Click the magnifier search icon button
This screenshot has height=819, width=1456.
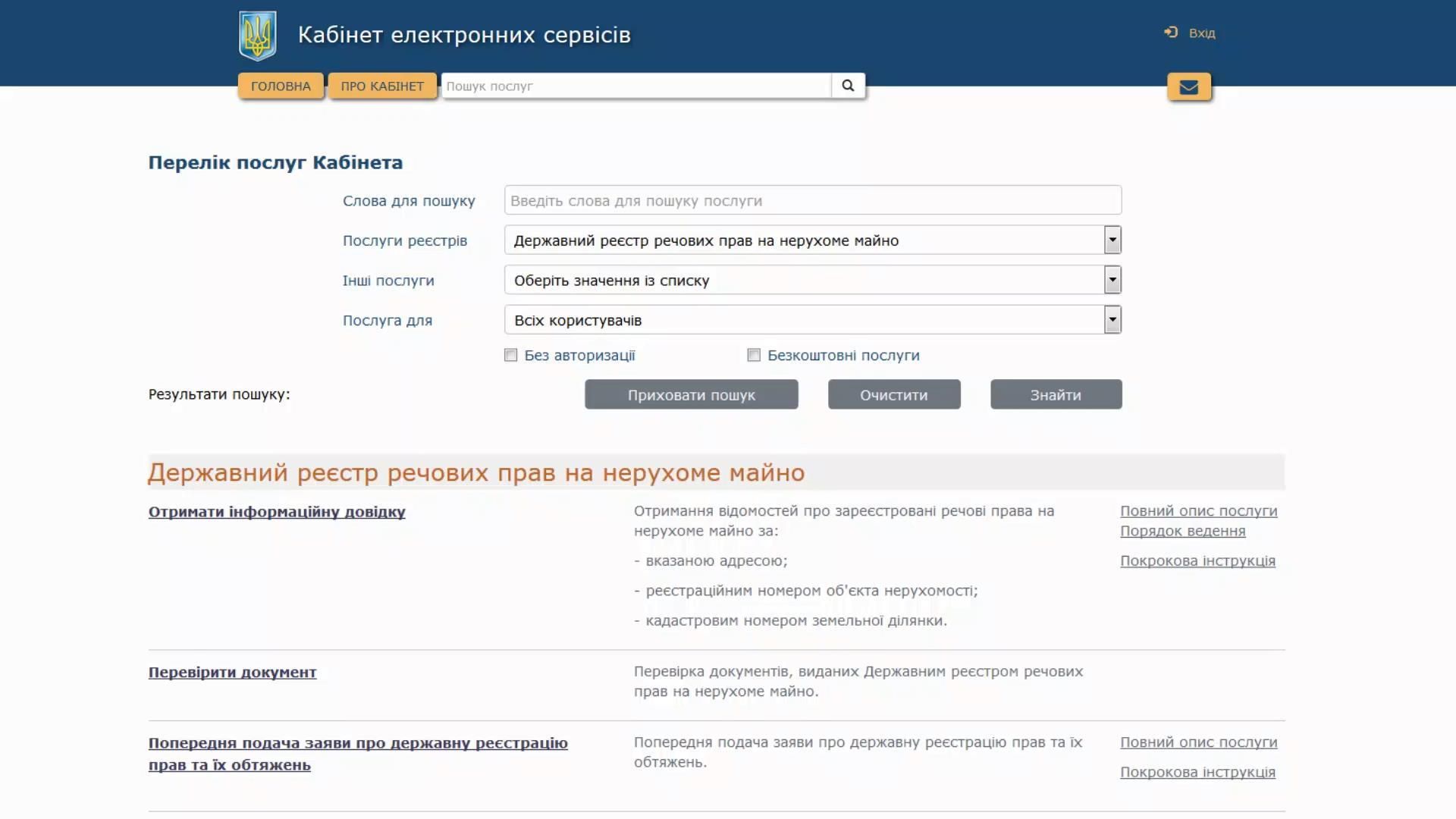(848, 86)
